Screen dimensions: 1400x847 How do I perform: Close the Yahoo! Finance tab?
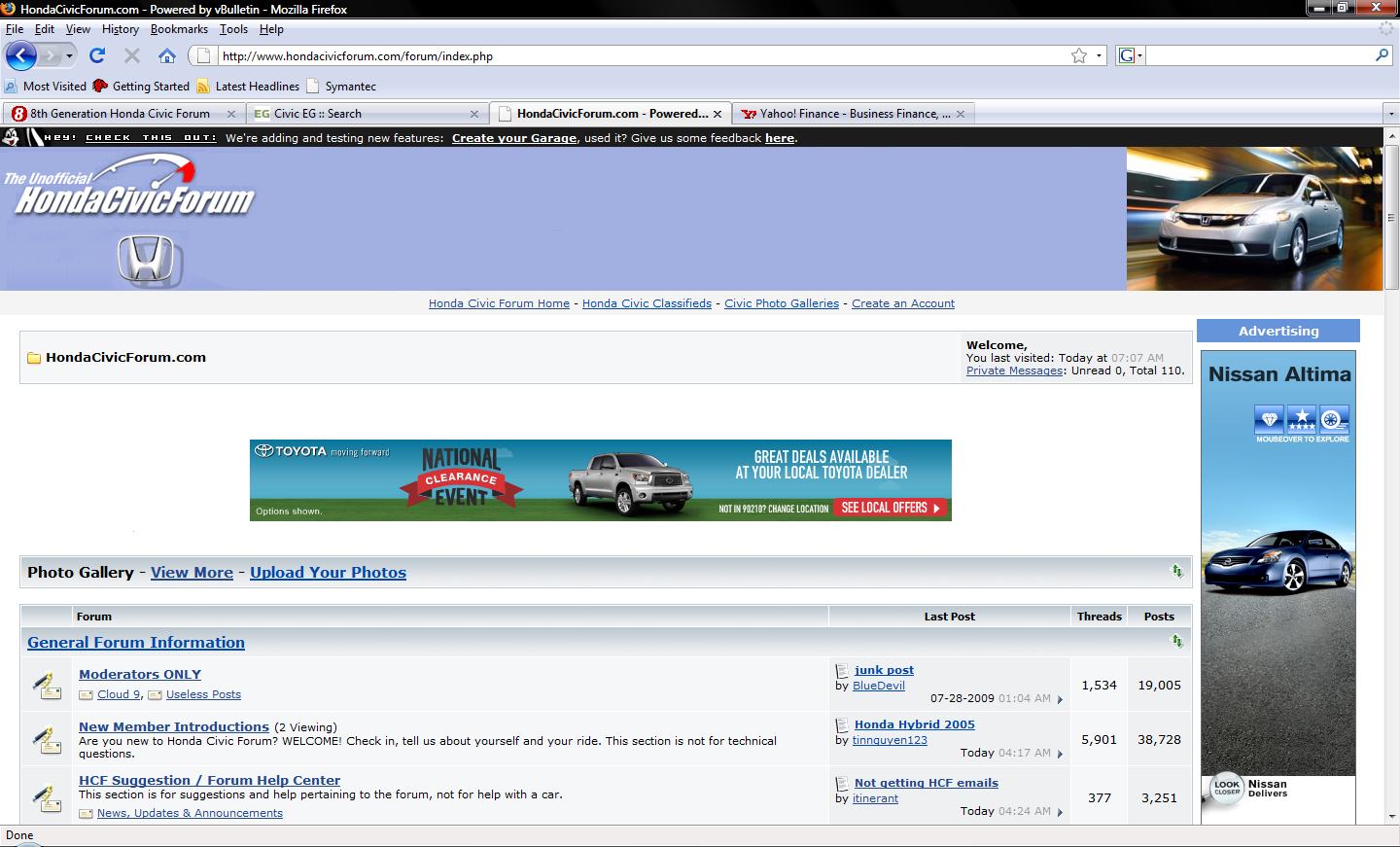click(961, 114)
